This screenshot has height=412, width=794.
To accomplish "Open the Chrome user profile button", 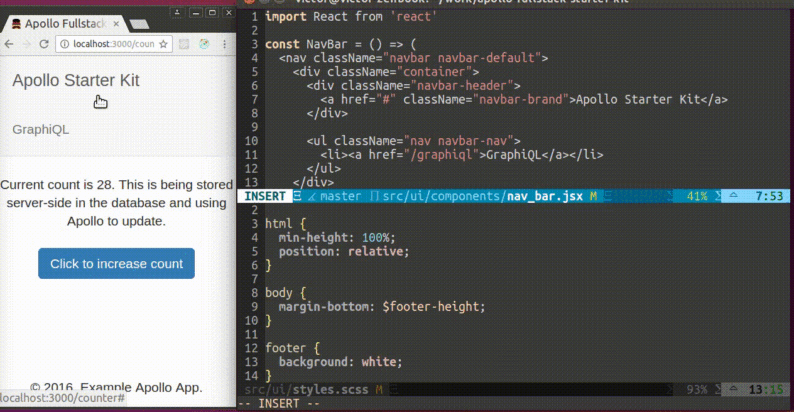I will point(177,12).
